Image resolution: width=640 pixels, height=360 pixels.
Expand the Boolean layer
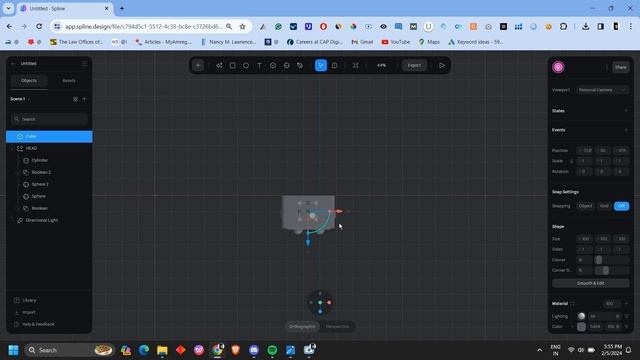click(18, 208)
